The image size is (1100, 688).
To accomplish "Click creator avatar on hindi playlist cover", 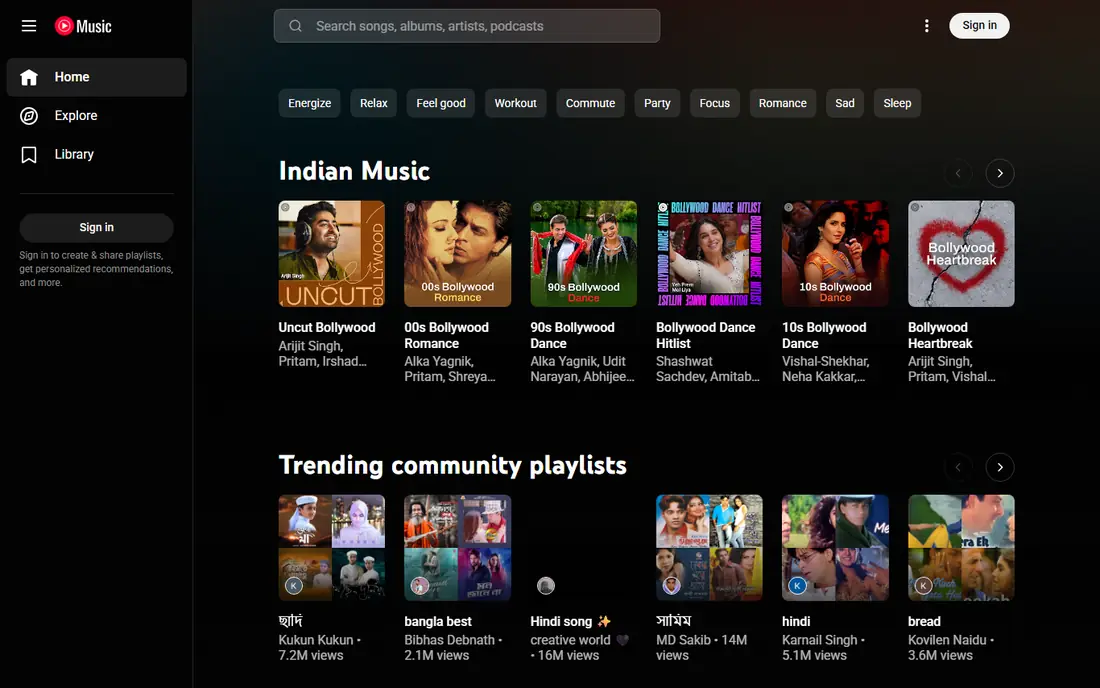I will 797,585.
